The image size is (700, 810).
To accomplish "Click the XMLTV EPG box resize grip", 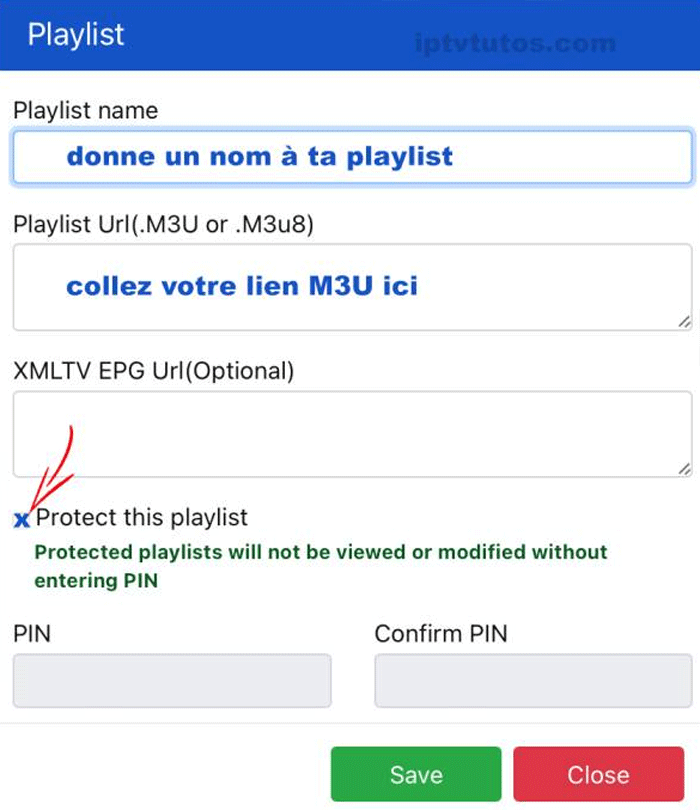I will click(x=685, y=469).
